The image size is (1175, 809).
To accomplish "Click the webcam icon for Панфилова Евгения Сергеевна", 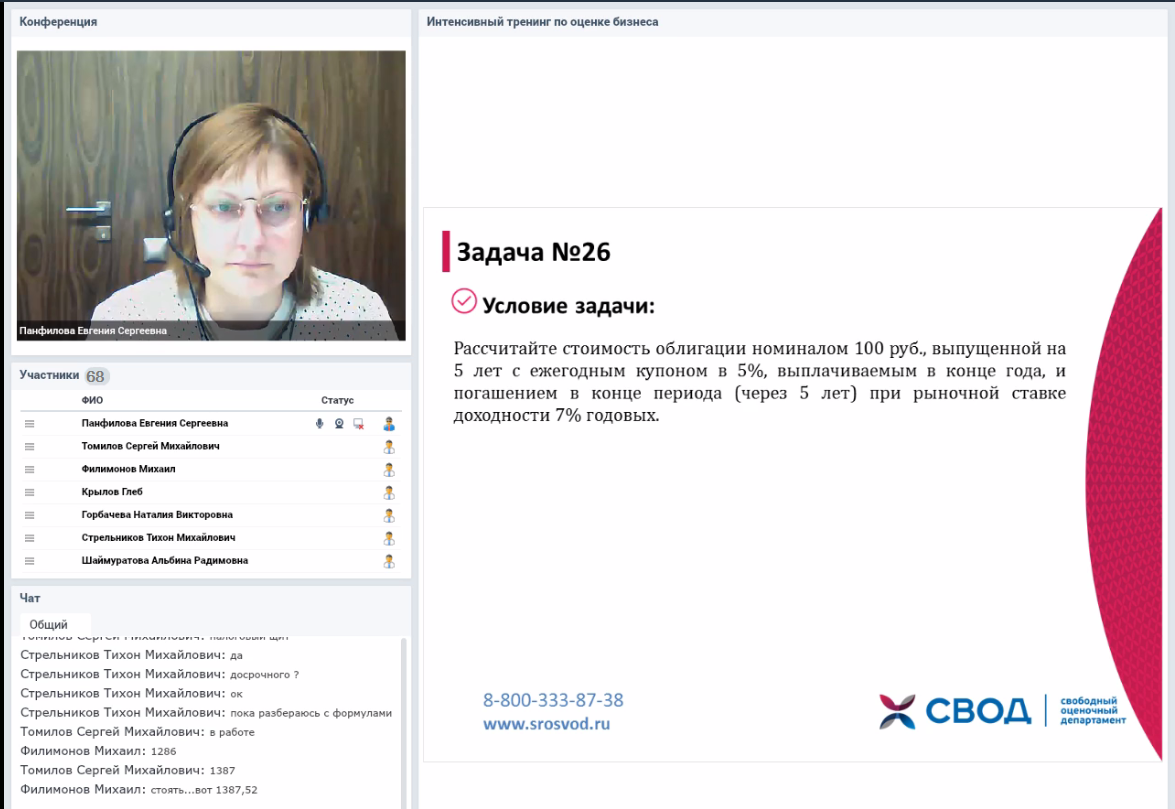I will [x=339, y=424].
